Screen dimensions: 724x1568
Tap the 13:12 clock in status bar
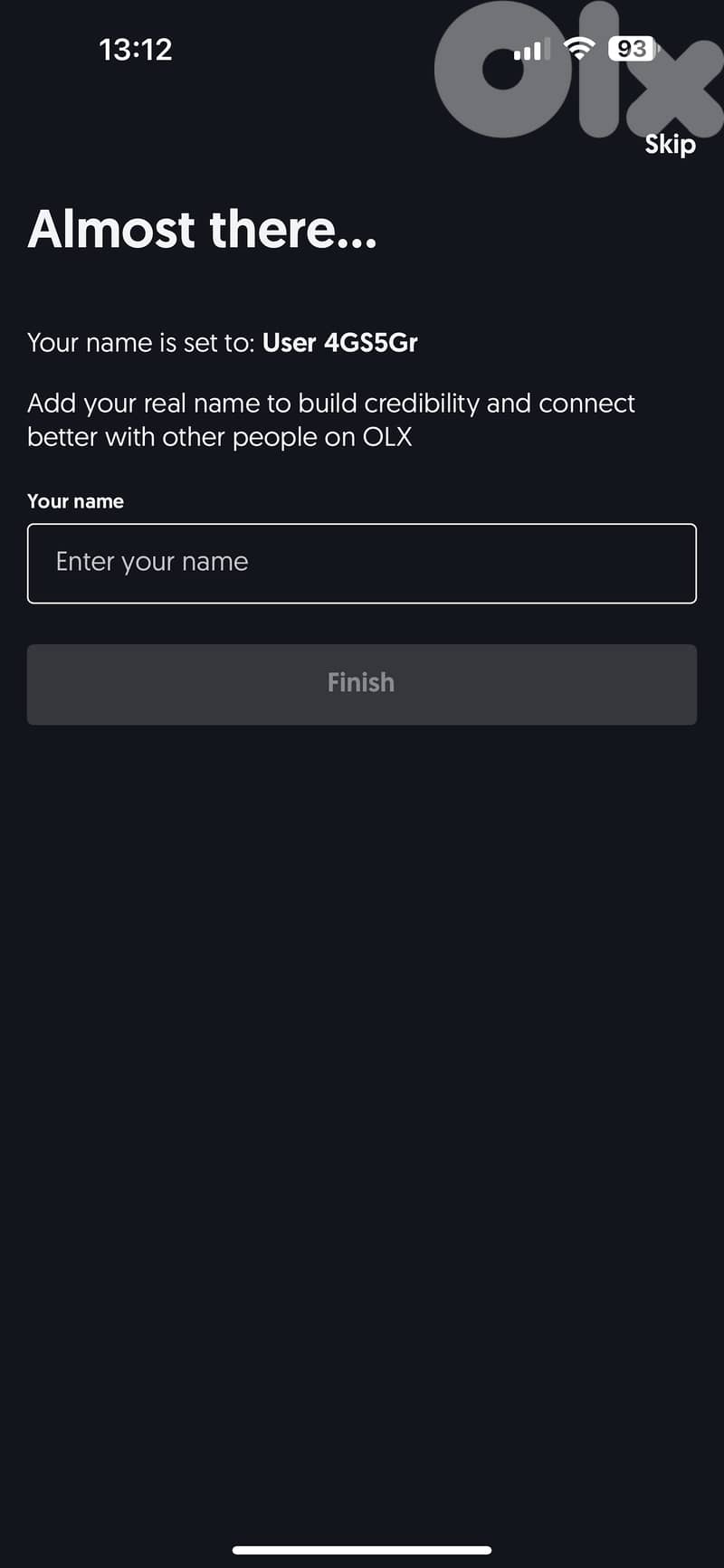136,50
